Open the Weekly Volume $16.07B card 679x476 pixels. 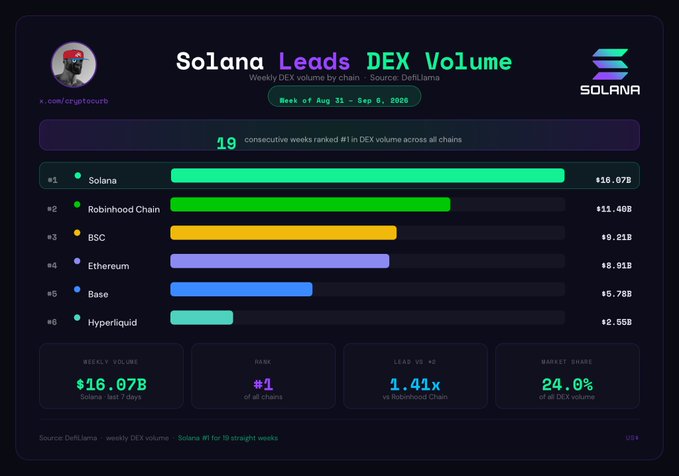(x=111, y=376)
